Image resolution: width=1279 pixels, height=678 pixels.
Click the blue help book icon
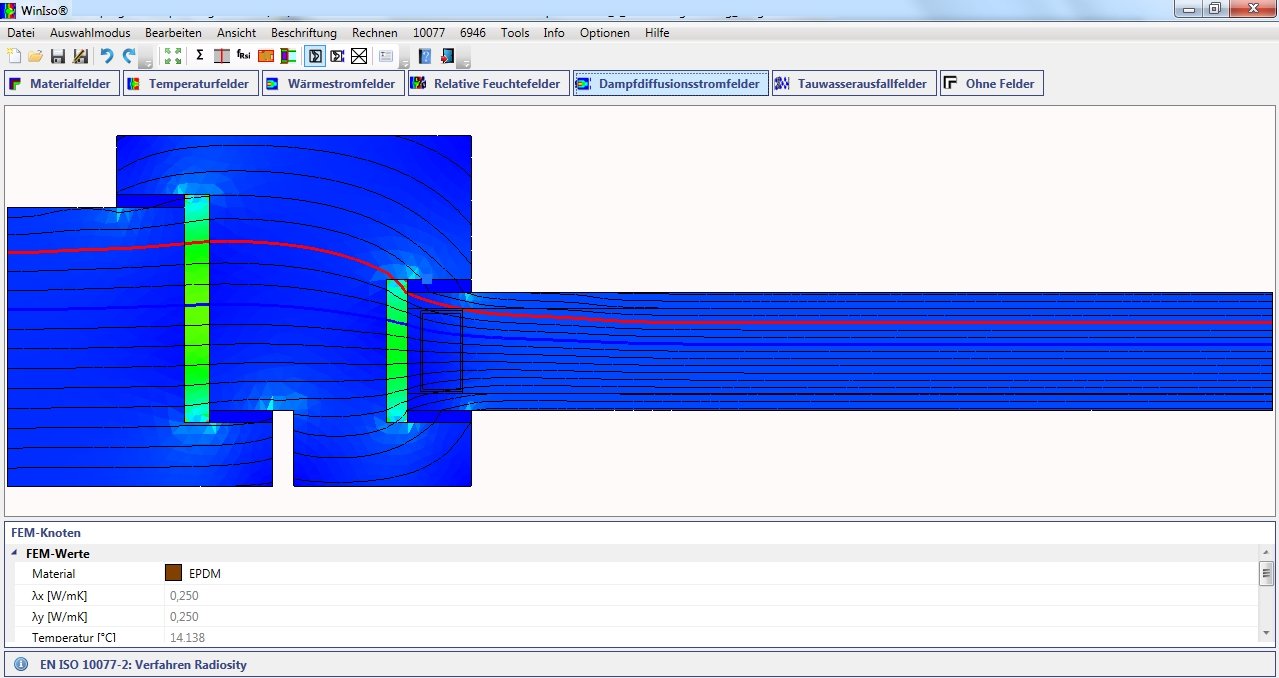coord(425,56)
